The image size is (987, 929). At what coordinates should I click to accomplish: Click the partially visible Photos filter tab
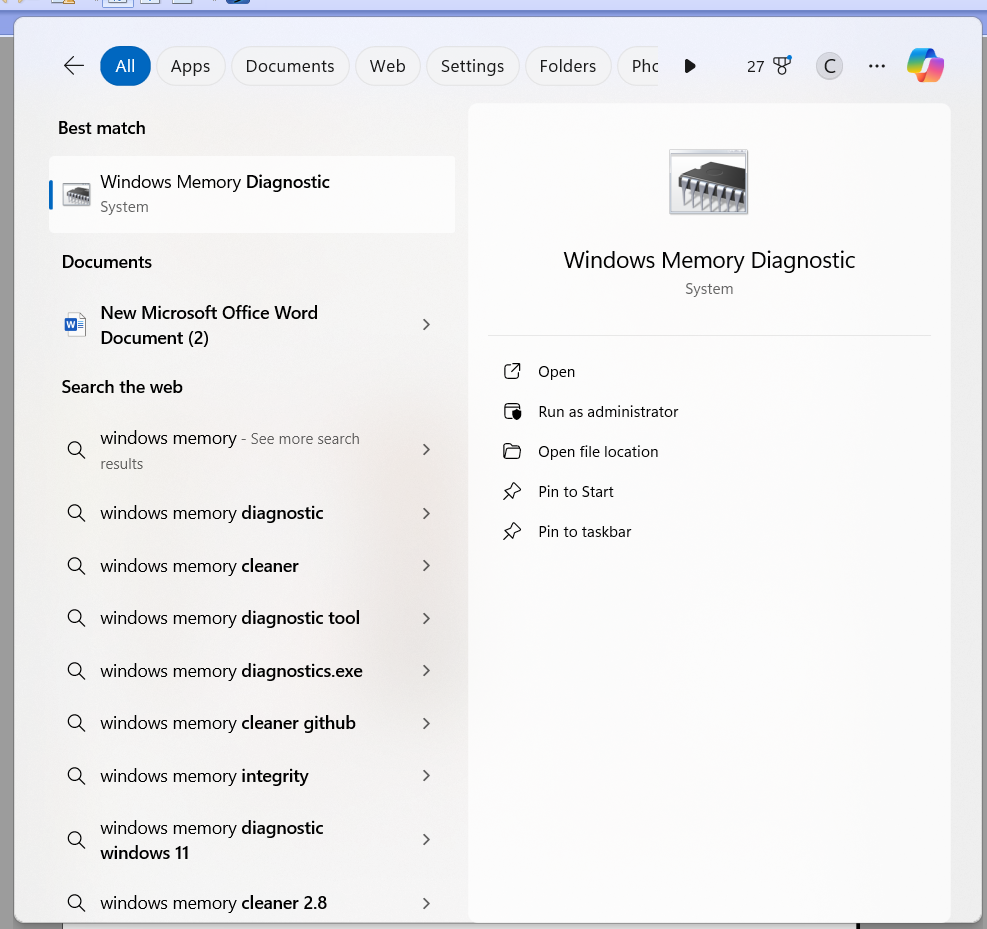(640, 65)
